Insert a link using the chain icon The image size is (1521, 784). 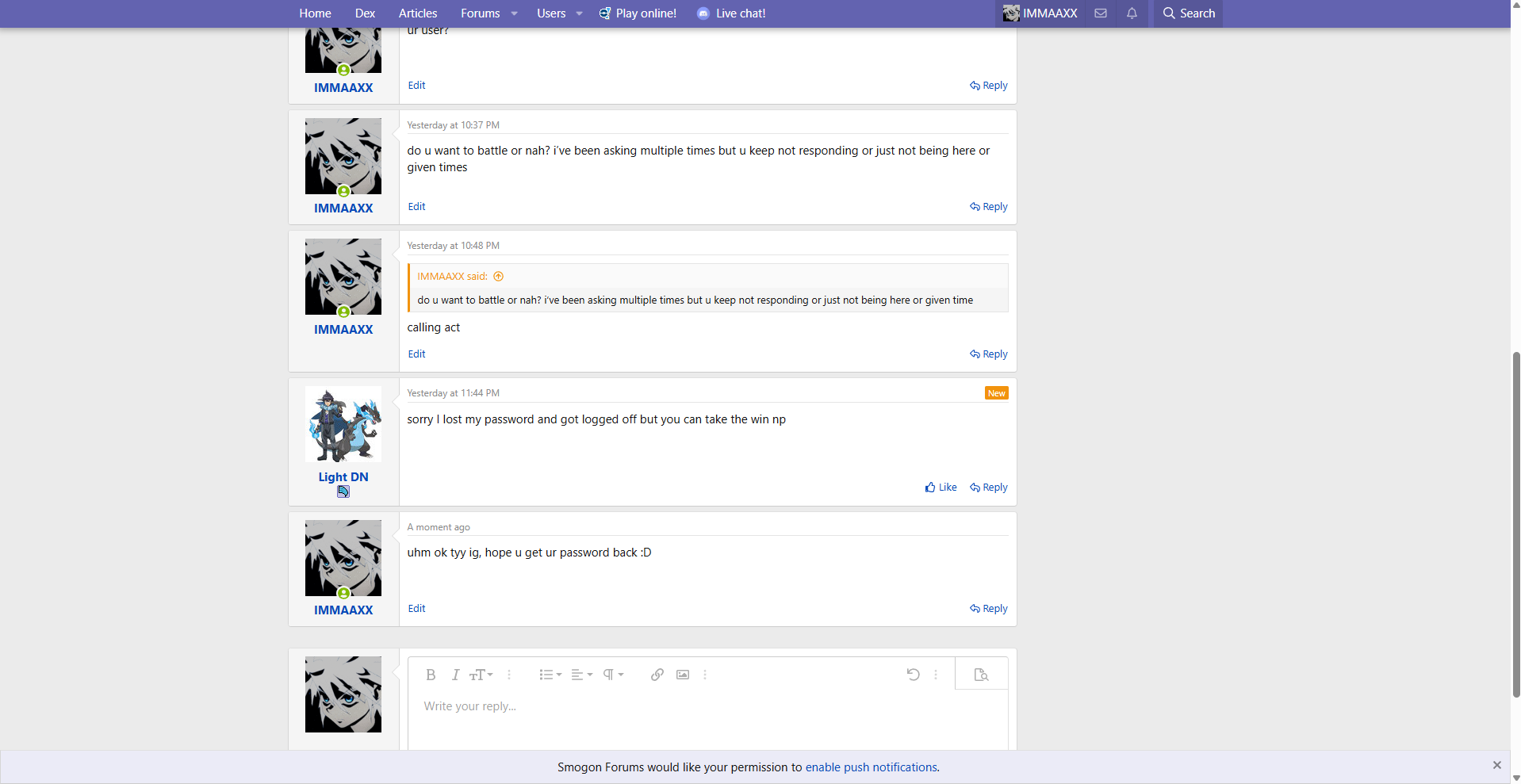(x=657, y=675)
